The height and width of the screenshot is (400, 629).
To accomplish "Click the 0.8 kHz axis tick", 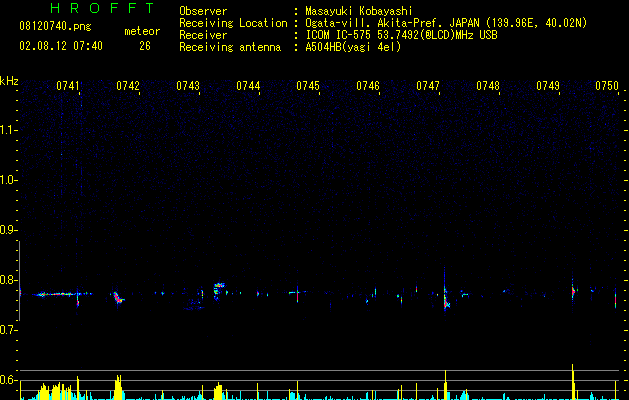I will [7, 280].
